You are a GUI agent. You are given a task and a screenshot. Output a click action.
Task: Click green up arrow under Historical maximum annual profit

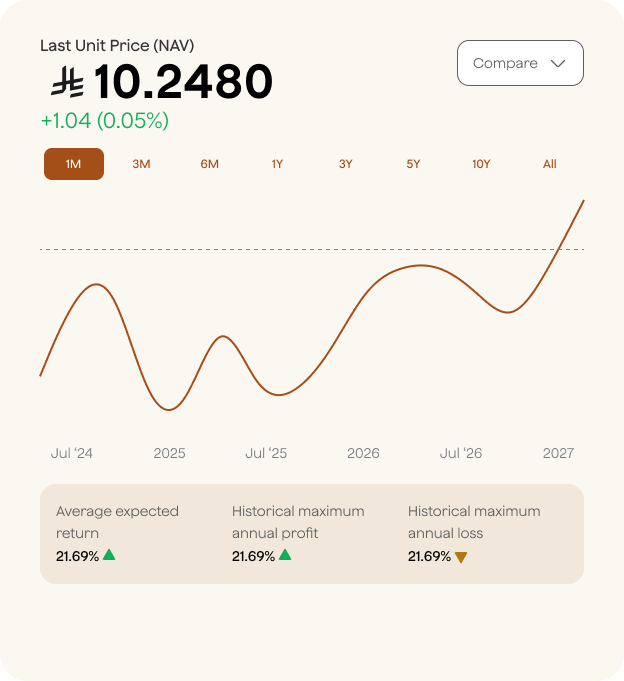pyautogui.click(x=285, y=555)
